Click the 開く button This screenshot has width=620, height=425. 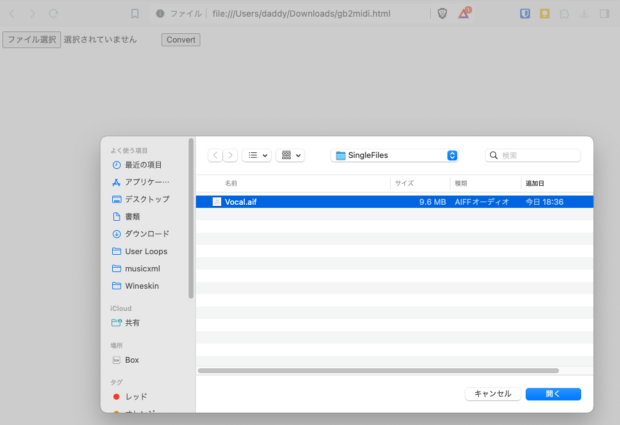(553, 394)
